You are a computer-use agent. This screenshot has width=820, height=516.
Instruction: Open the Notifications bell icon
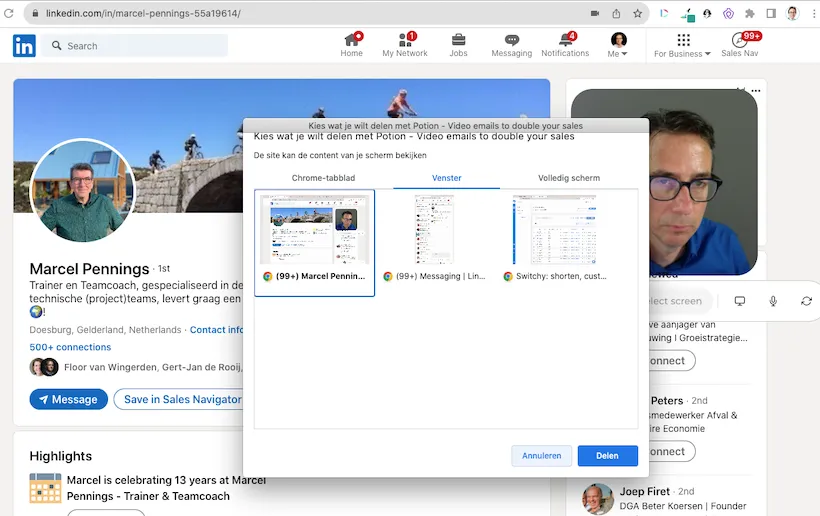[565, 45]
